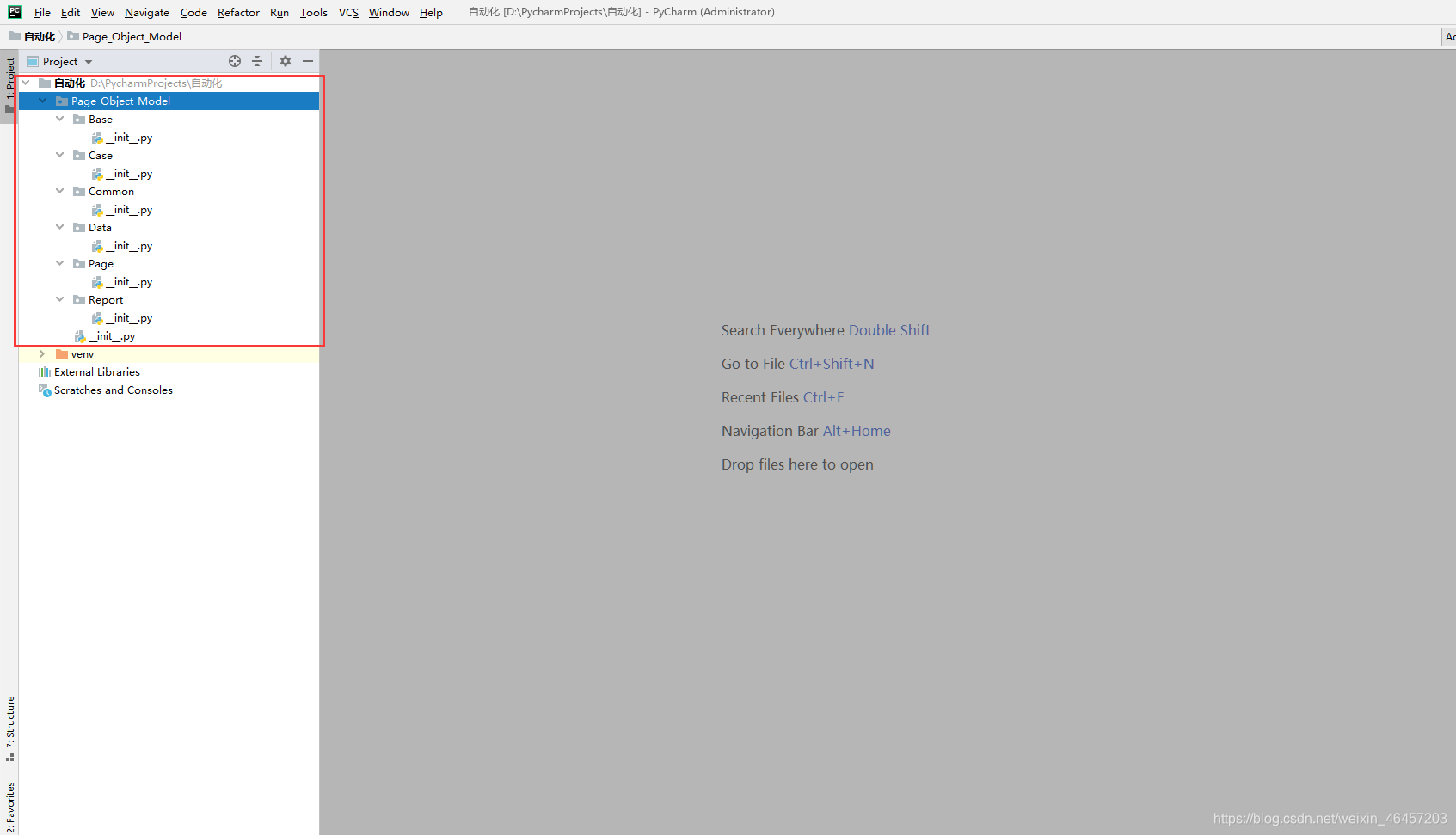Collapse the Case folder arrow

(x=59, y=155)
